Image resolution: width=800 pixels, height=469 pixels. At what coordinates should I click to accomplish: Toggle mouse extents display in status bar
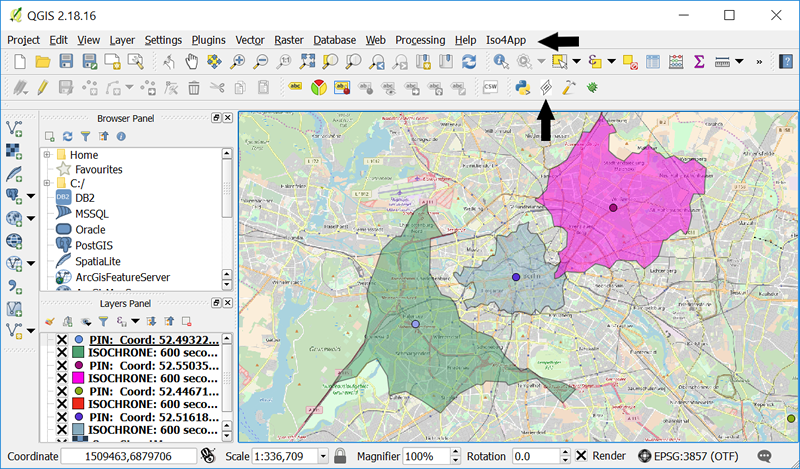tap(208, 456)
